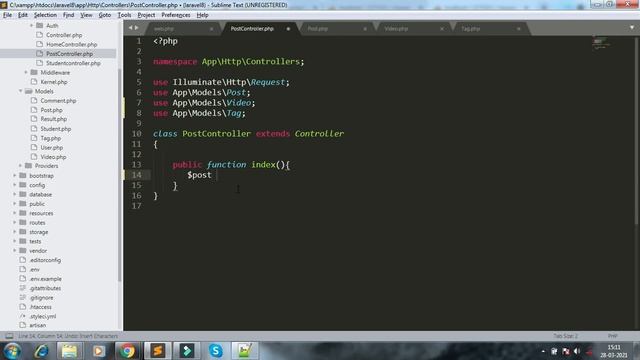Open the File menu
Screen dimensions: 640x360
click(x=7, y=15)
